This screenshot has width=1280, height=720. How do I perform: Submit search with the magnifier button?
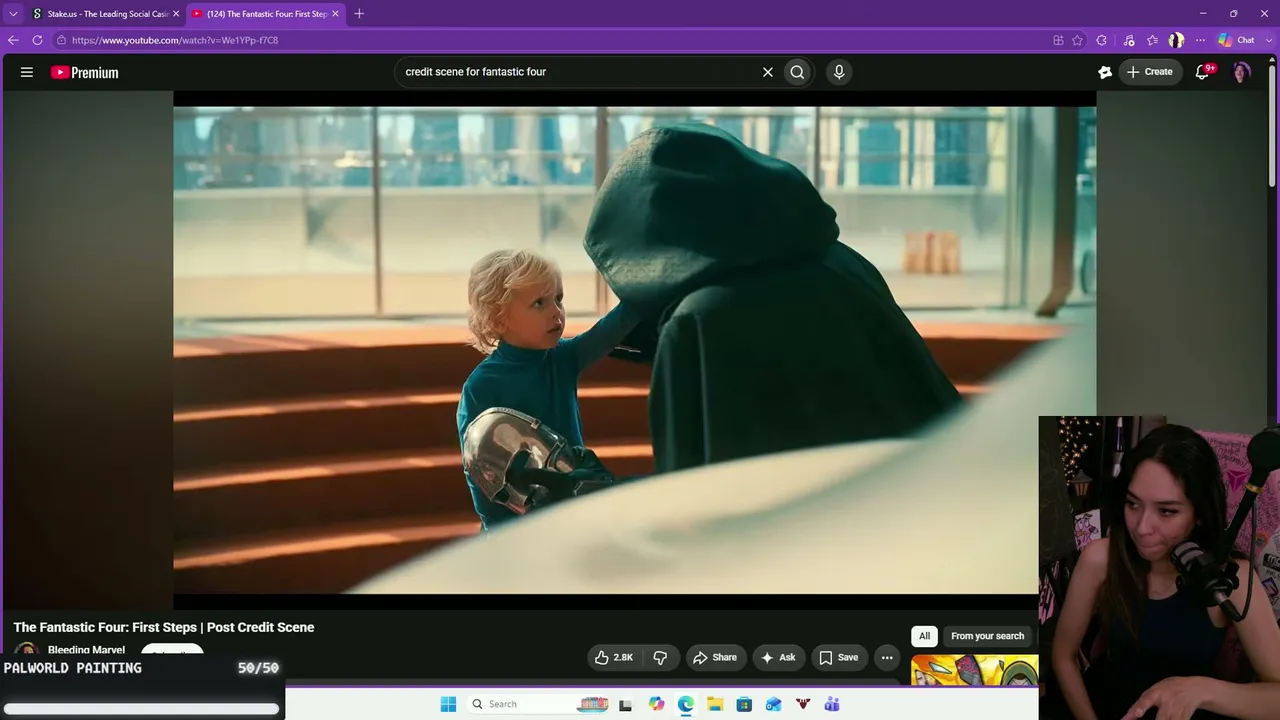pos(797,72)
